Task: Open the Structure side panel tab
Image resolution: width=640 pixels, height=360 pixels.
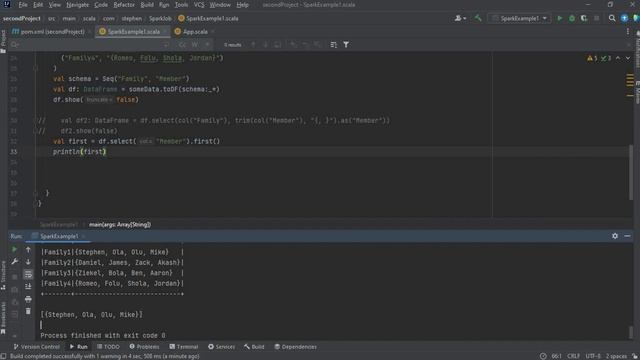Action: tap(3, 276)
